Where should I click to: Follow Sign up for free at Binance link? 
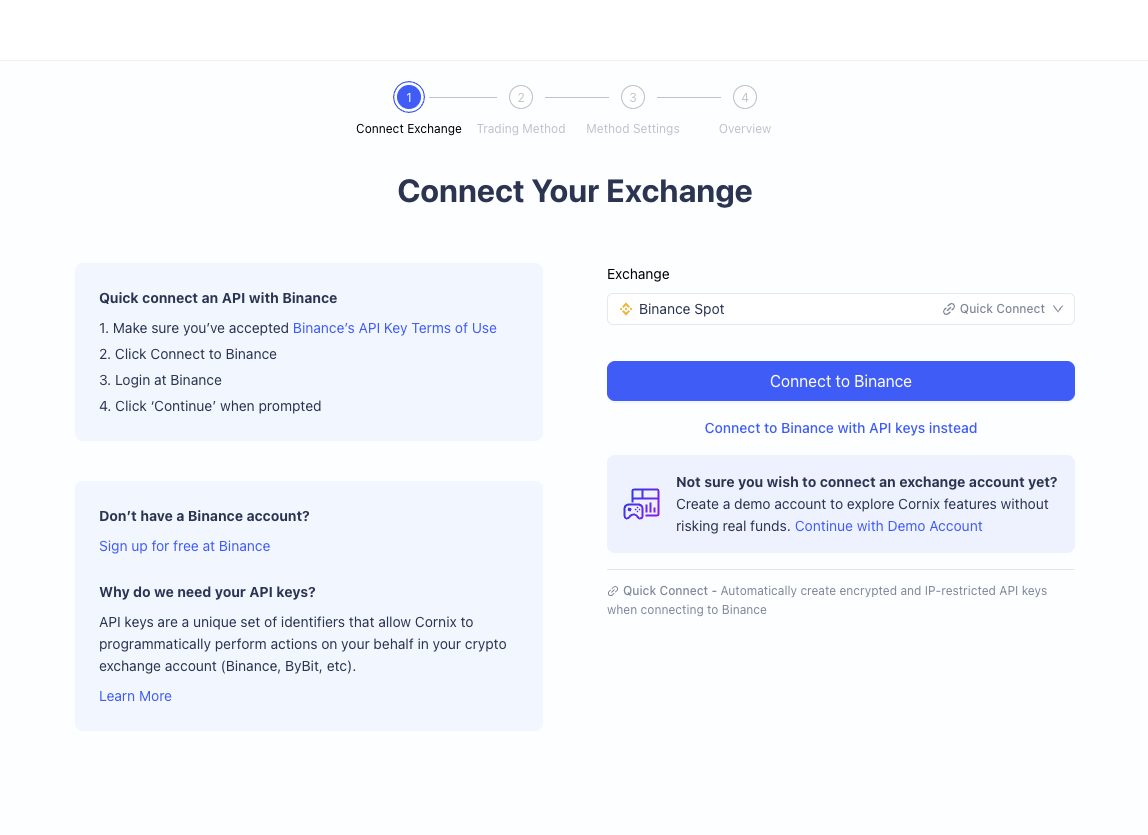coord(184,546)
